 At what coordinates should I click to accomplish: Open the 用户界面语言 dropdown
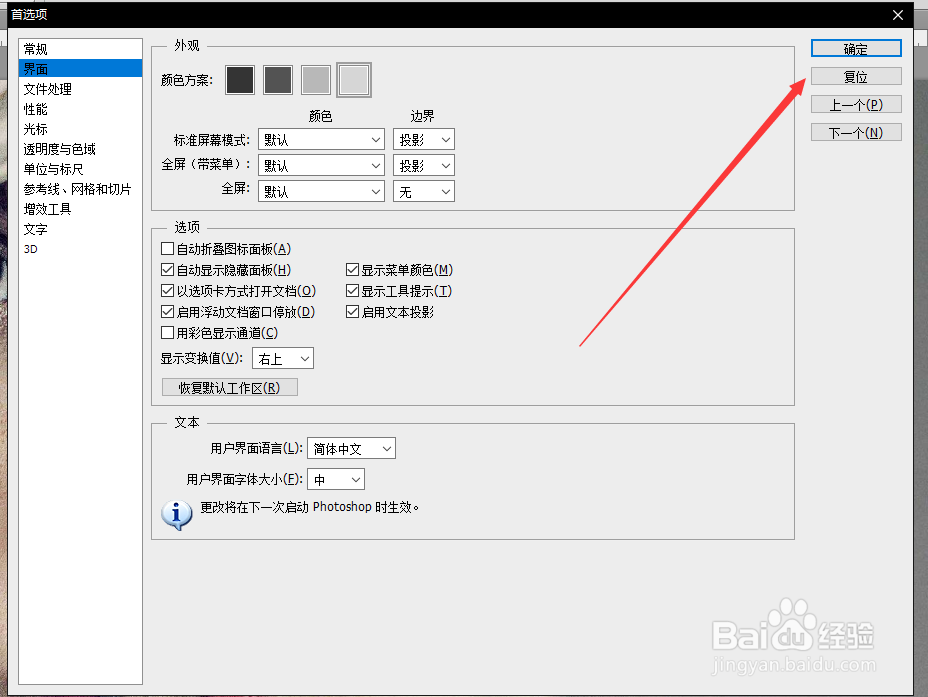pos(351,448)
